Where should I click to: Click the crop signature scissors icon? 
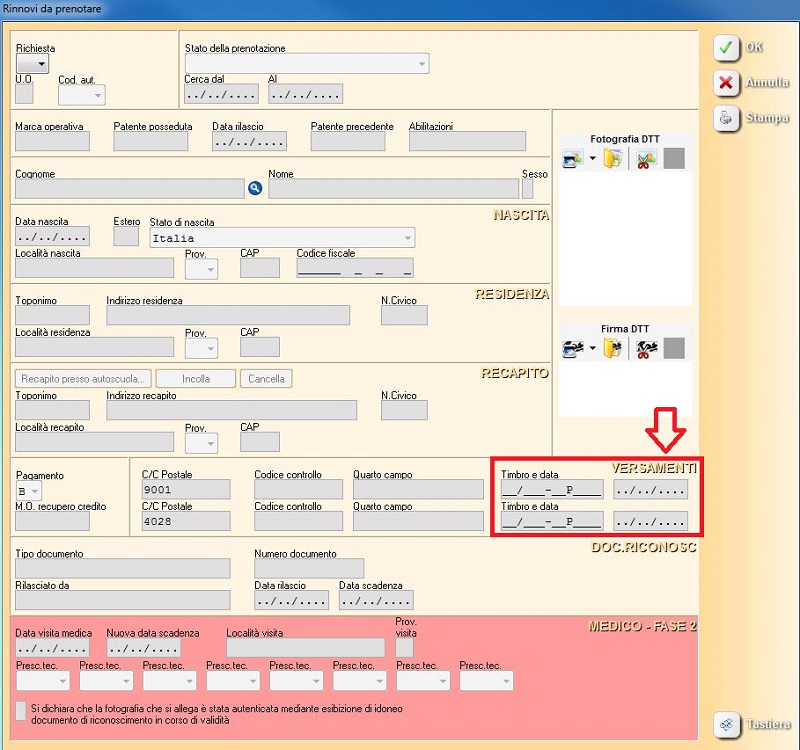646,349
